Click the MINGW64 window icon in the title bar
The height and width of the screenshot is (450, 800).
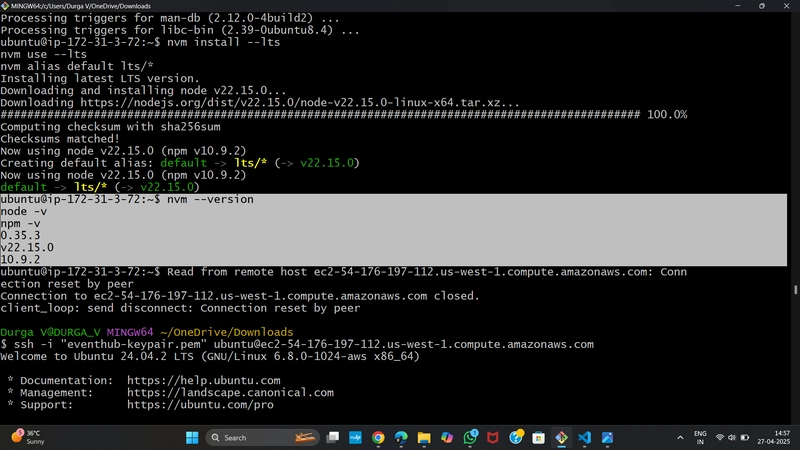5,6
